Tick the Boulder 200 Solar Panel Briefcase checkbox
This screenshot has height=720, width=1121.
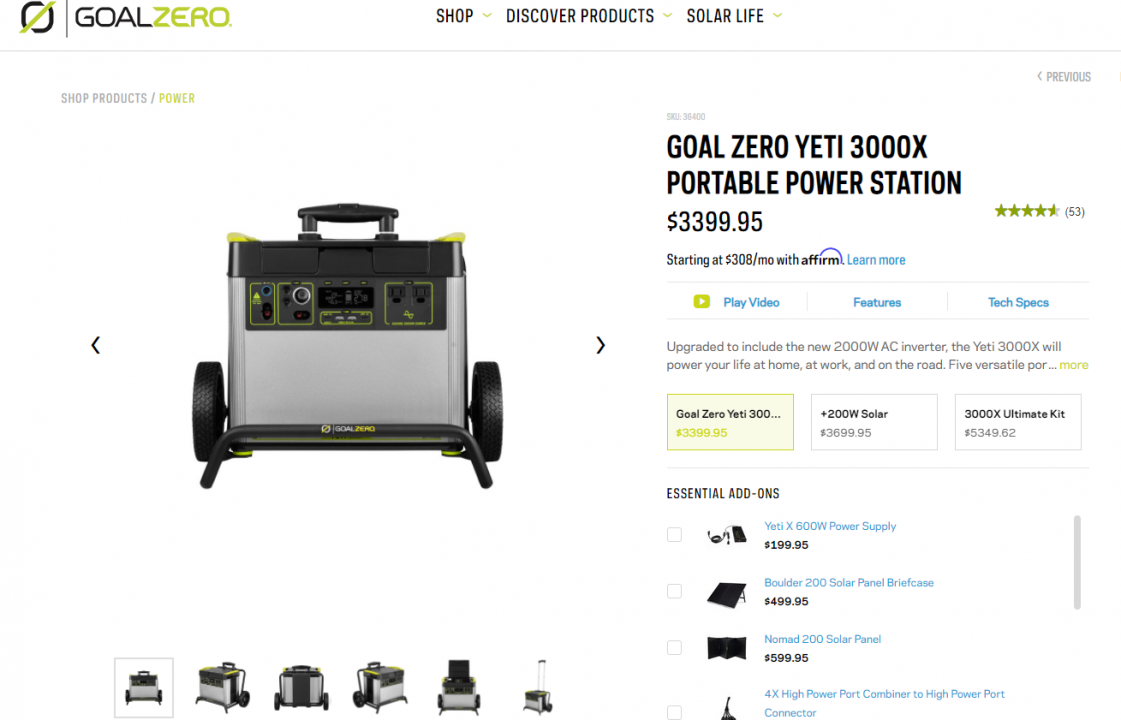(x=674, y=591)
